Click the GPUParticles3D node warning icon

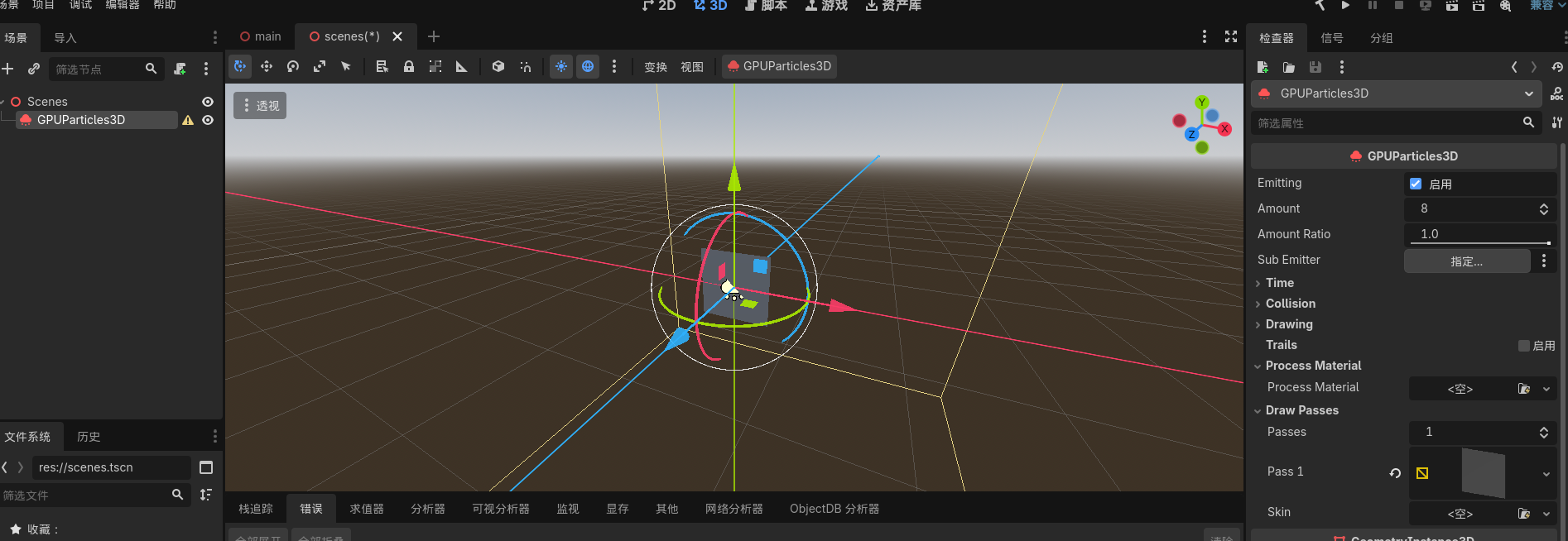(188, 120)
